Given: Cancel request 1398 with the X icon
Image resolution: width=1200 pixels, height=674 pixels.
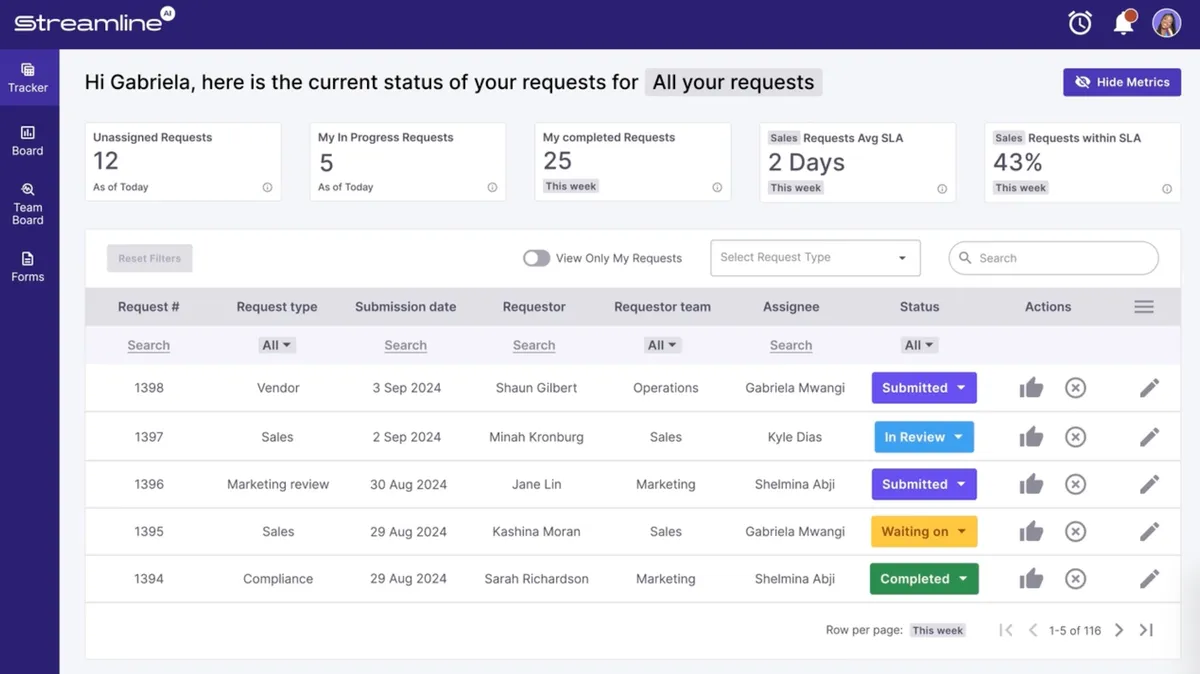Looking at the screenshot, I should click(1075, 388).
